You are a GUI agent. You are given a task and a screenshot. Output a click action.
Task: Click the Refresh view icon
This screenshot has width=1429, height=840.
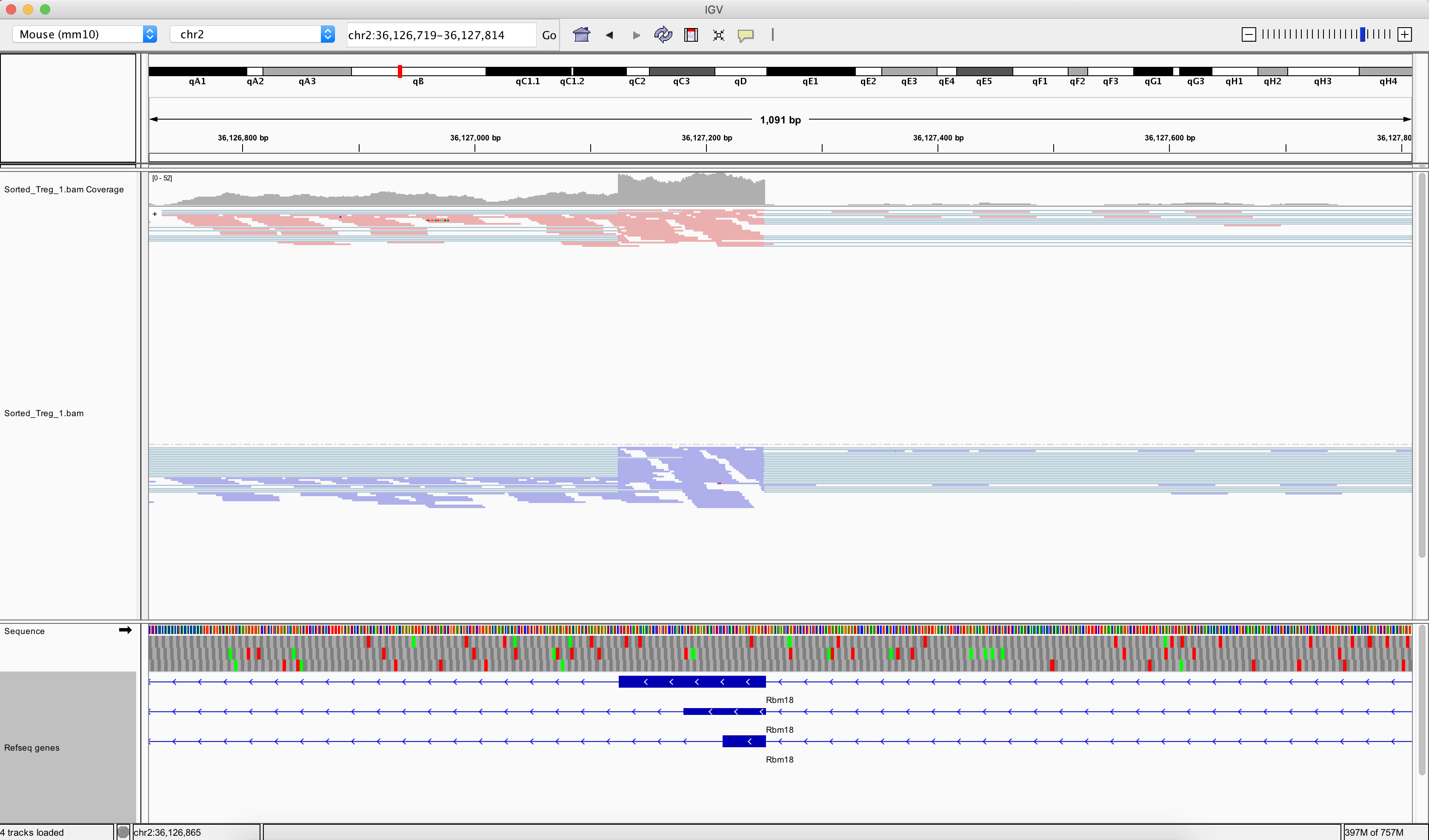663,35
